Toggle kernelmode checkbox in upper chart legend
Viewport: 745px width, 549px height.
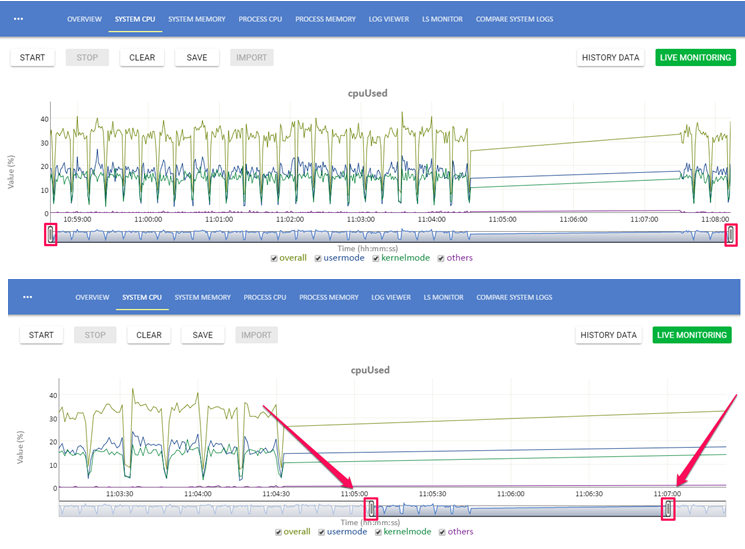coord(376,259)
